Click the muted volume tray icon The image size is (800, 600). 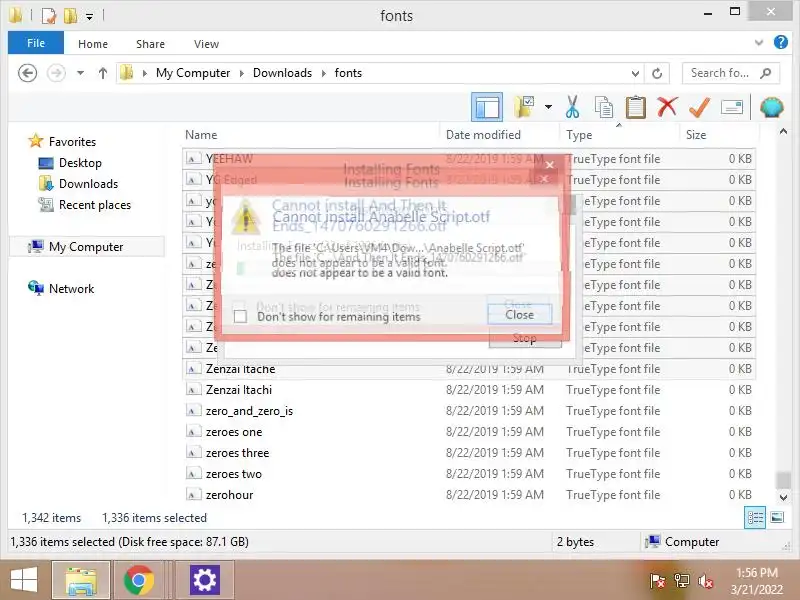coord(705,581)
